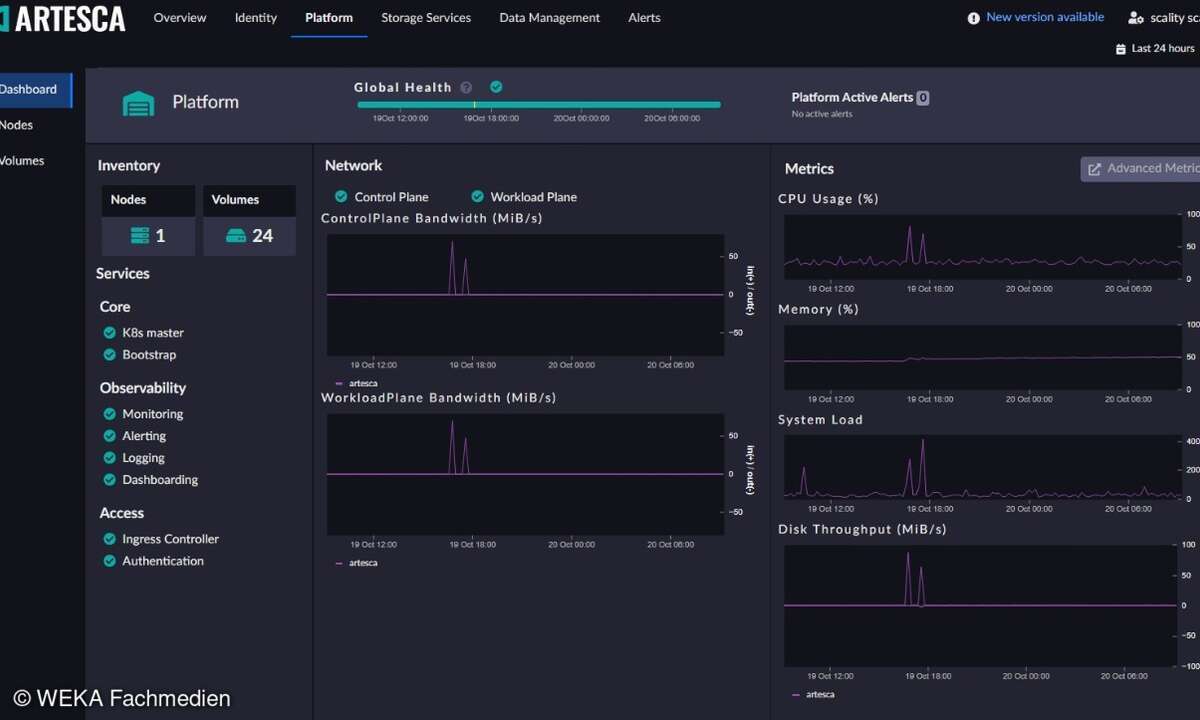Go to the Data Management tab
This screenshot has height=720, width=1200.
(x=550, y=18)
